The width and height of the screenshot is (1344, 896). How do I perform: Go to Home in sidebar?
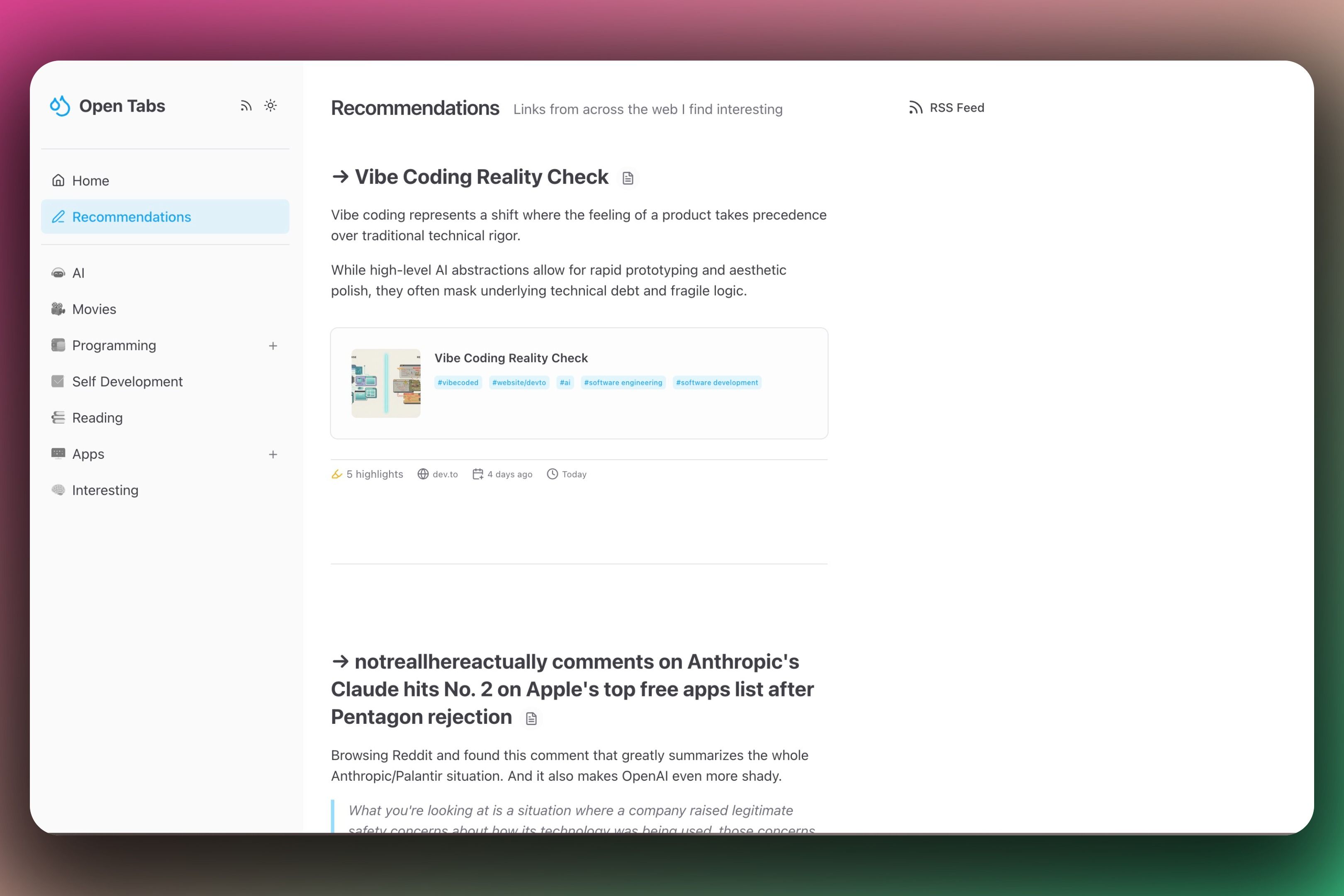pos(90,180)
